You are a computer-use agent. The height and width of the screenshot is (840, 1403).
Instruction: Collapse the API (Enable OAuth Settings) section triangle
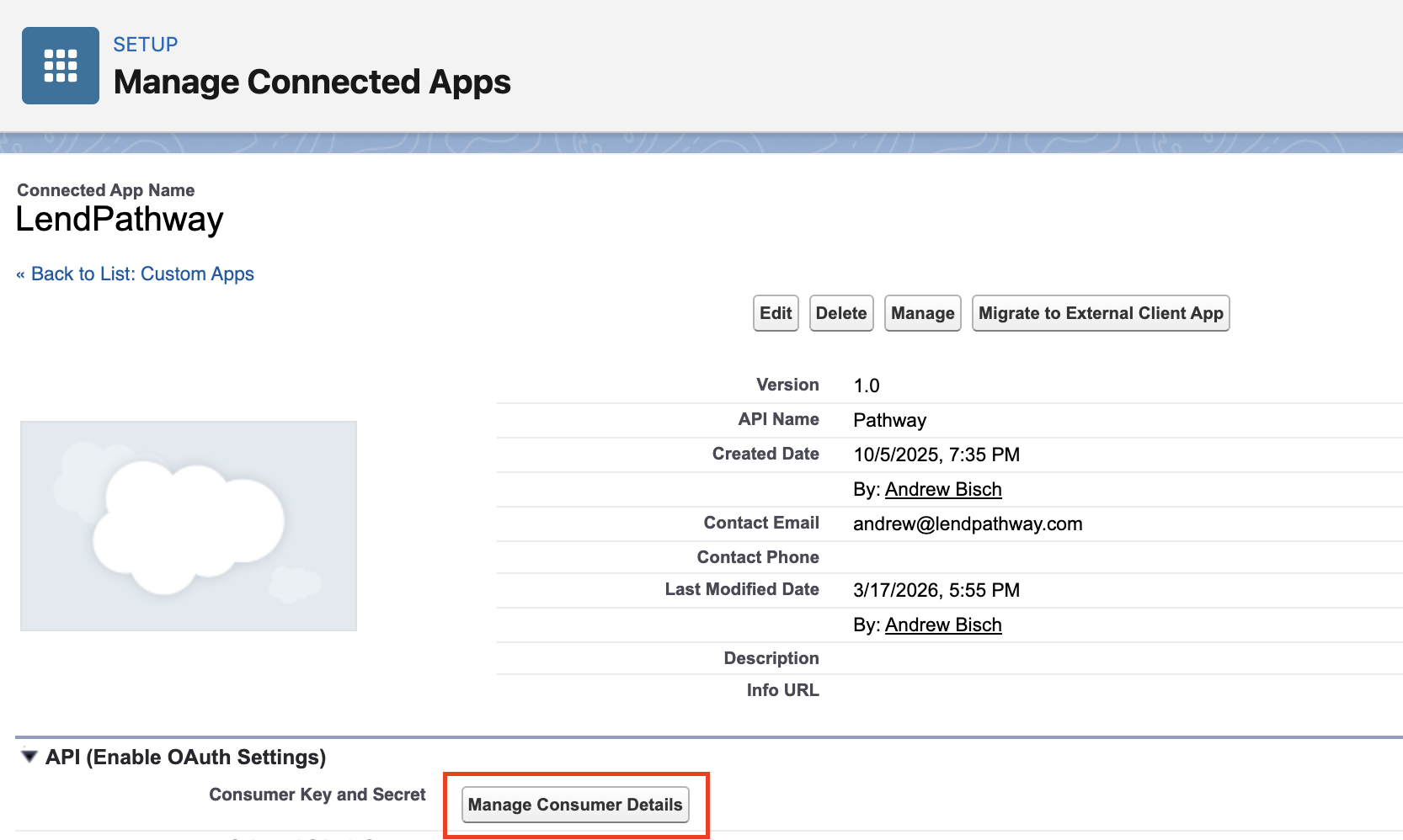pyautogui.click(x=29, y=757)
